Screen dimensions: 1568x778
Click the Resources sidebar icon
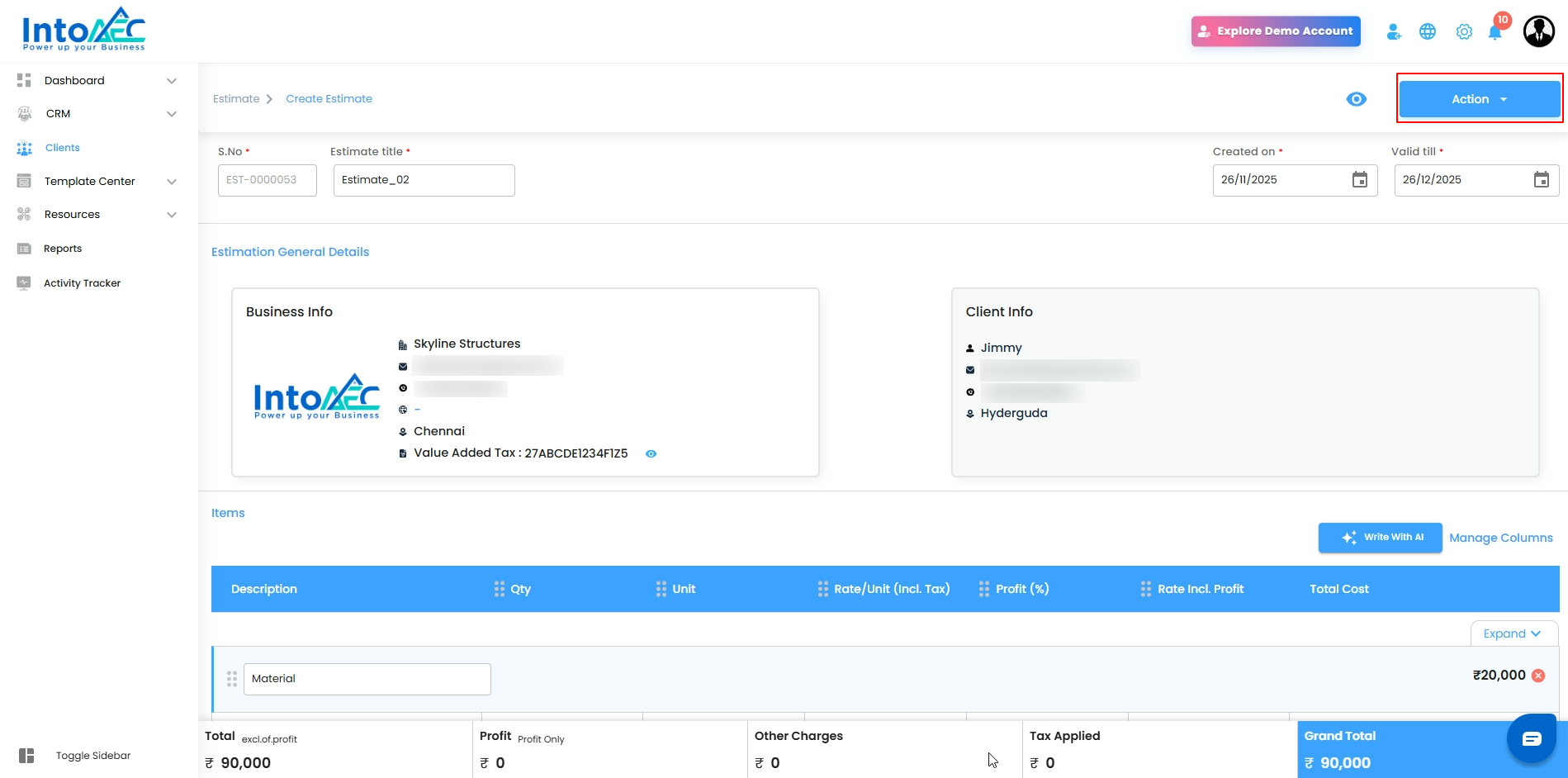pos(24,214)
